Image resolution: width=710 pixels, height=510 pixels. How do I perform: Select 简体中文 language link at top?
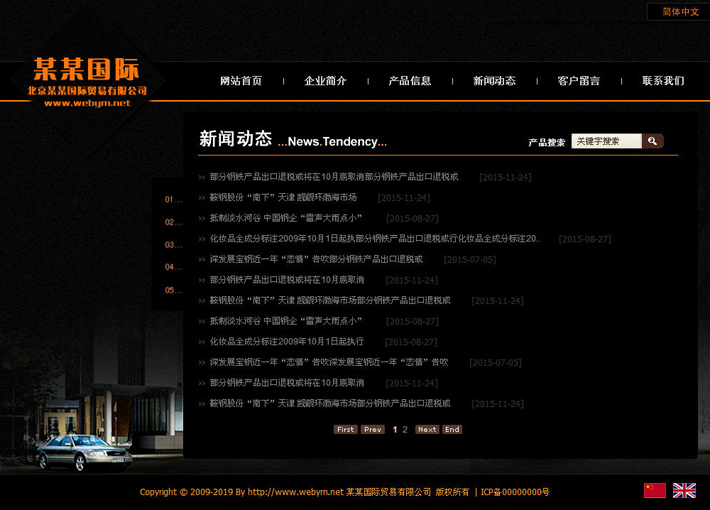pyautogui.click(x=681, y=12)
